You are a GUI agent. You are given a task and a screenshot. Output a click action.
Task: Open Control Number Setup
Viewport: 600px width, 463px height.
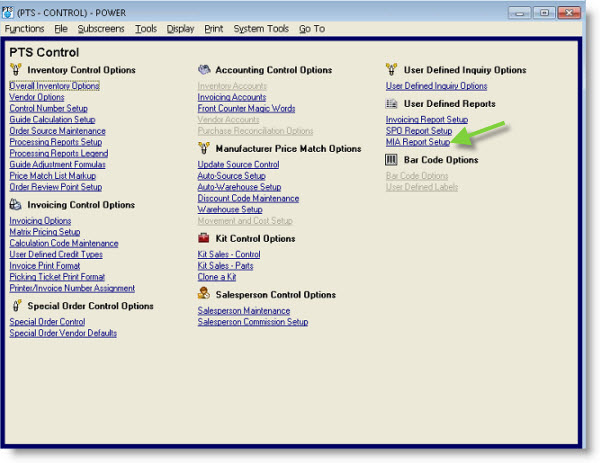coord(49,108)
